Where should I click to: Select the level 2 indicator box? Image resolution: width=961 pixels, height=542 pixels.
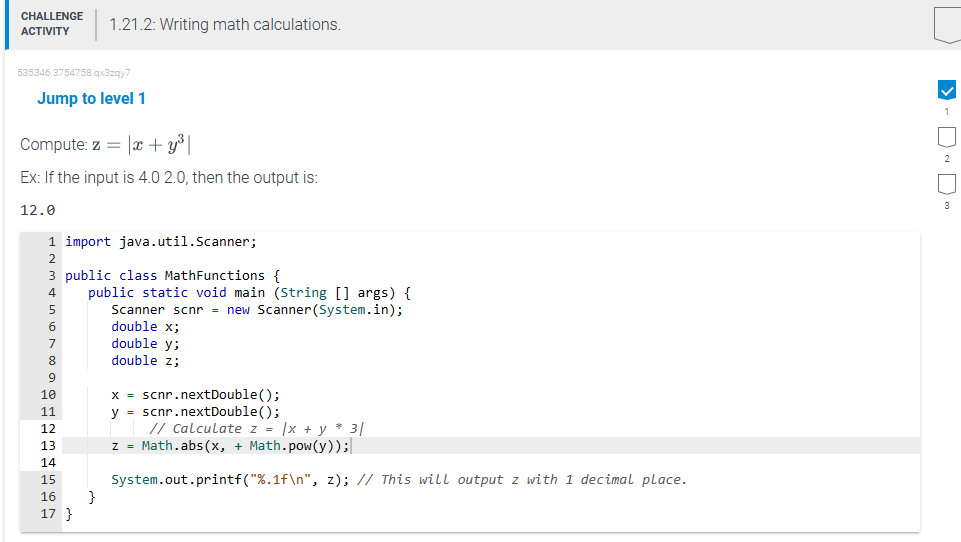point(946,137)
